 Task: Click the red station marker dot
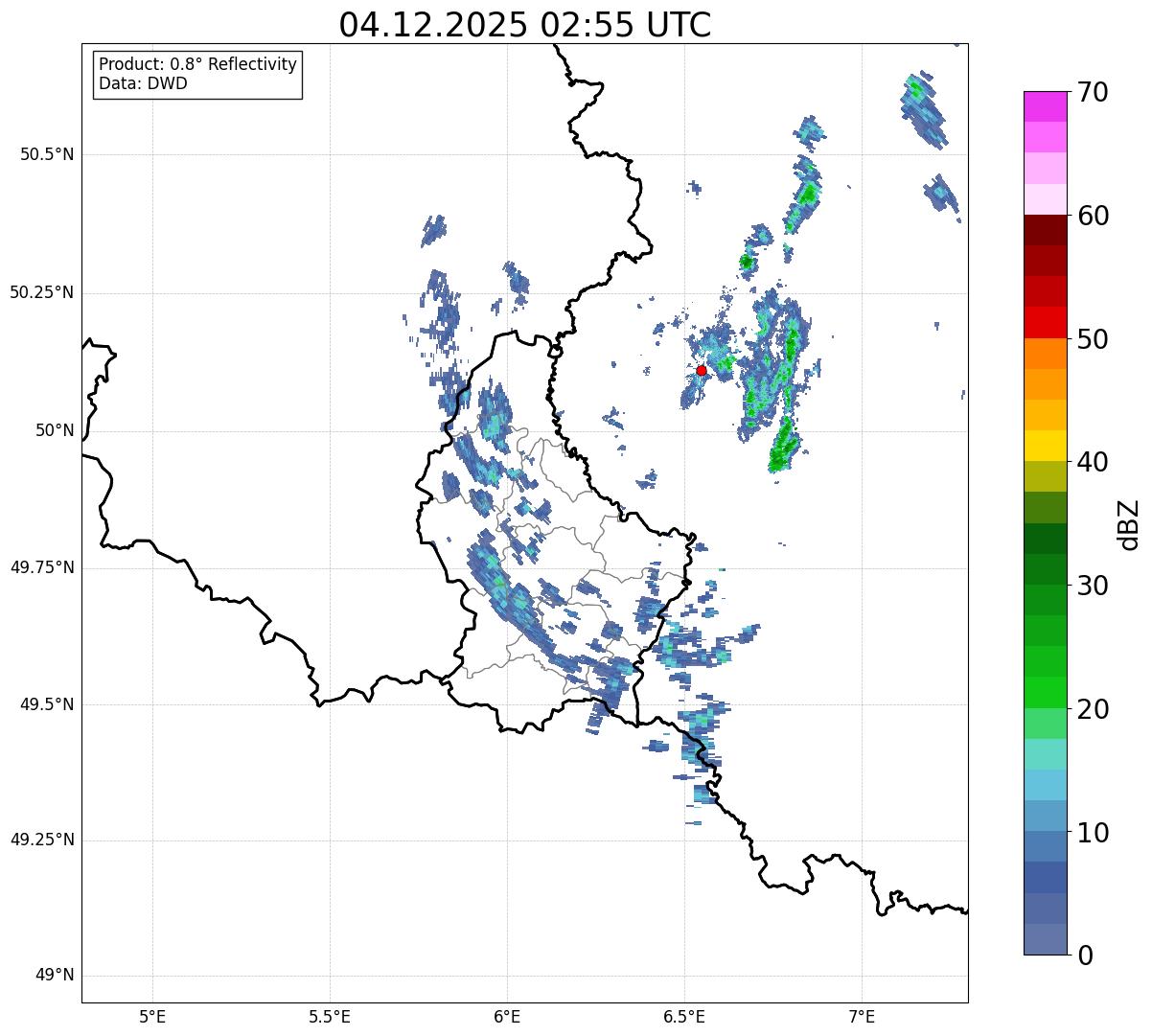click(702, 370)
